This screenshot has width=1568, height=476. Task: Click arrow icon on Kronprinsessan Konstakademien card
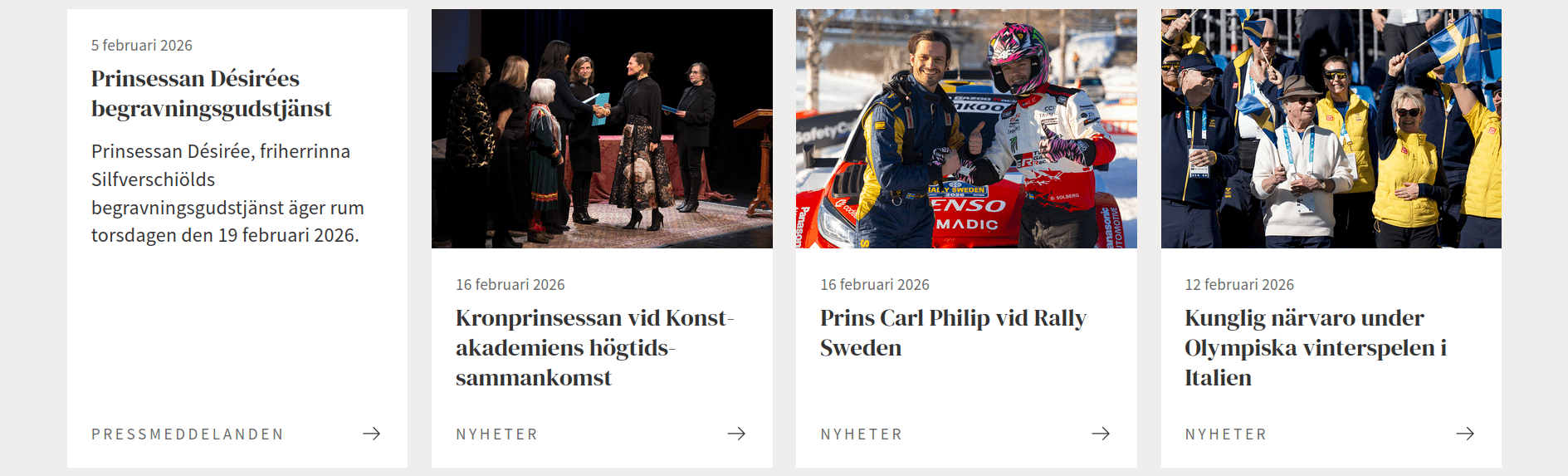736,434
